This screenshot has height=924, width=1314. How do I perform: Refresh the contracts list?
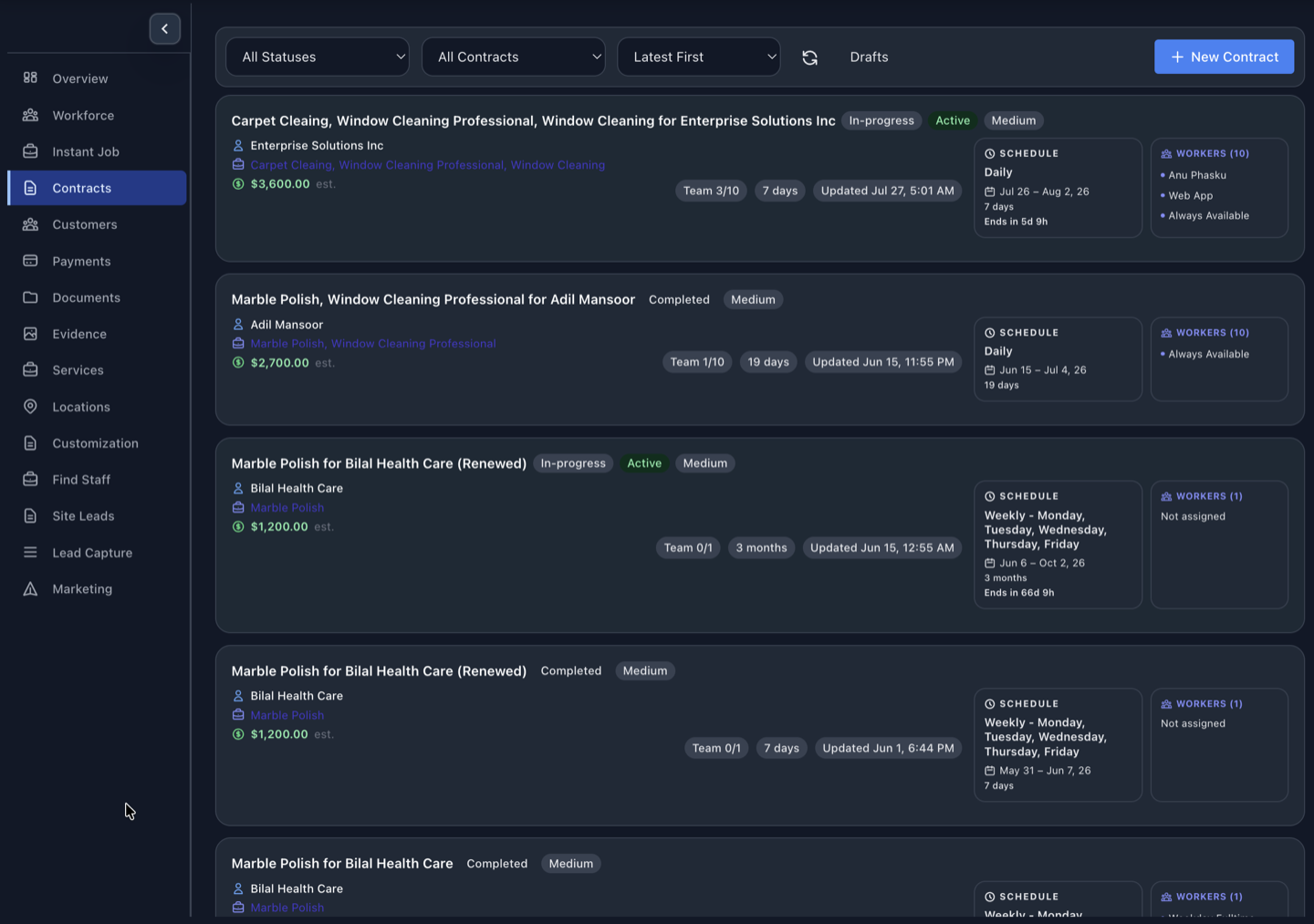pyautogui.click(x=809, y=57)
